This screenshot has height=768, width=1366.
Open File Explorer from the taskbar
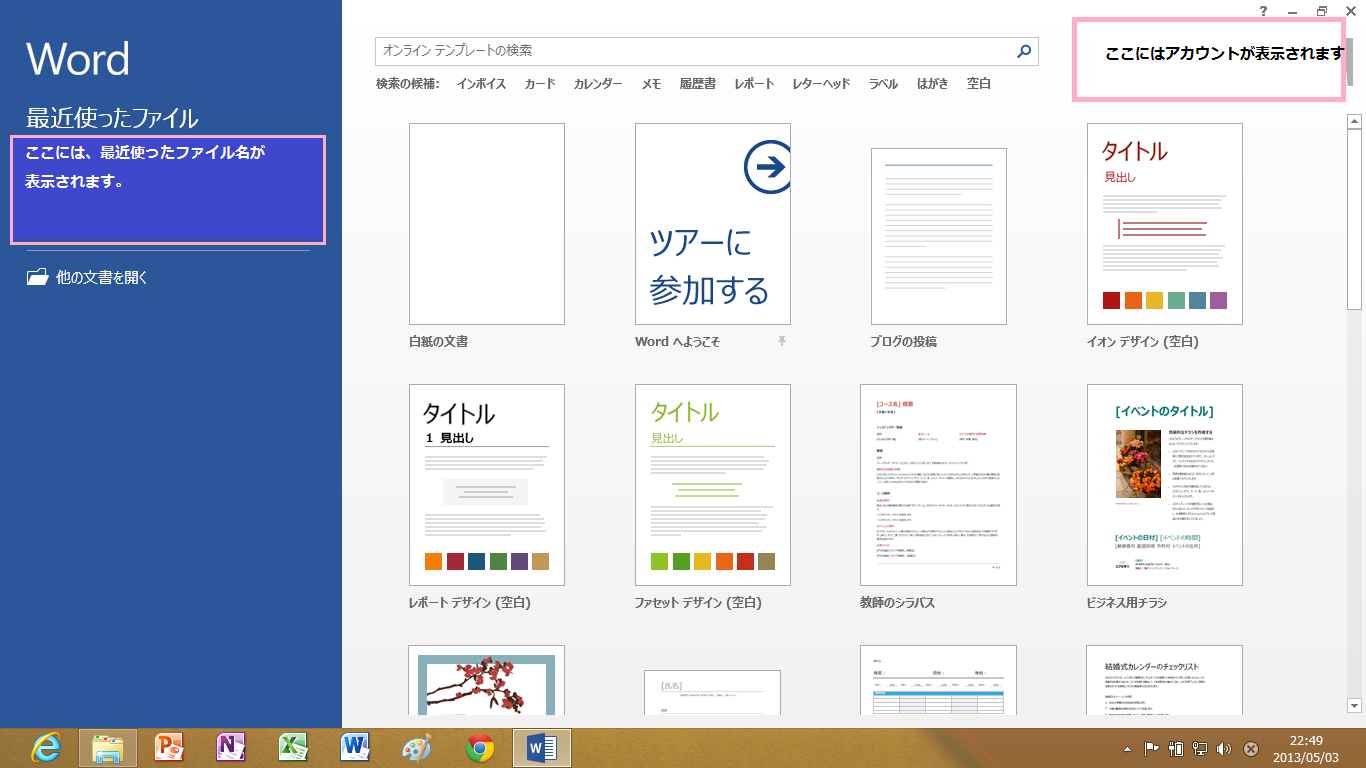(x=108, y=748)
